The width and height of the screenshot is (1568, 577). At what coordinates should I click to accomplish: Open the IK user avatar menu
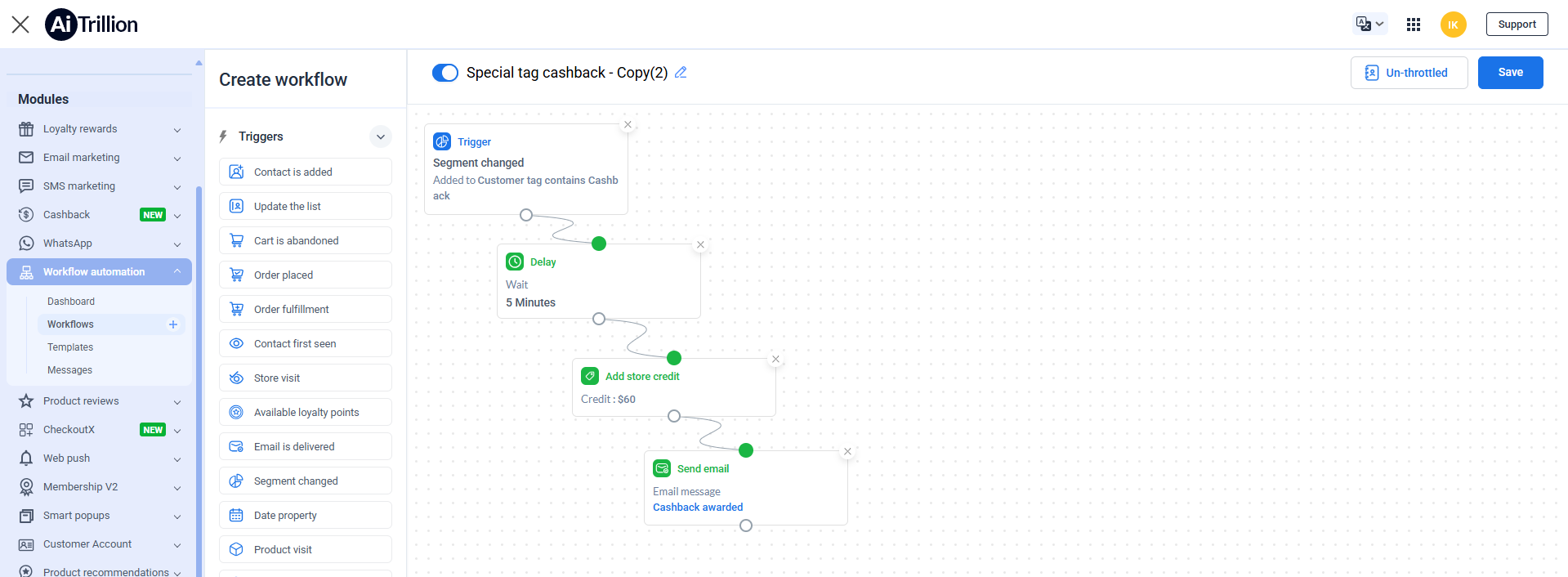pyautogui.click(x=1453, y=25)
